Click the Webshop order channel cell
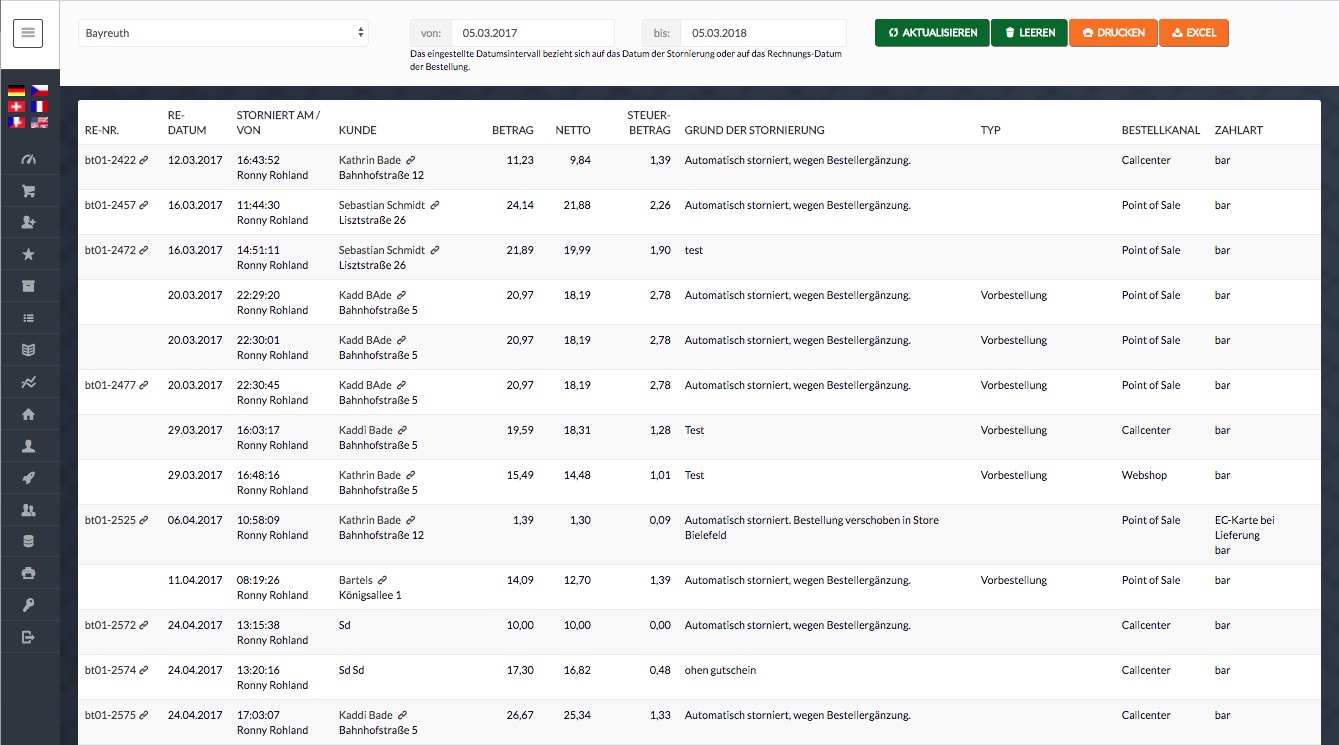 [1144, 475]
